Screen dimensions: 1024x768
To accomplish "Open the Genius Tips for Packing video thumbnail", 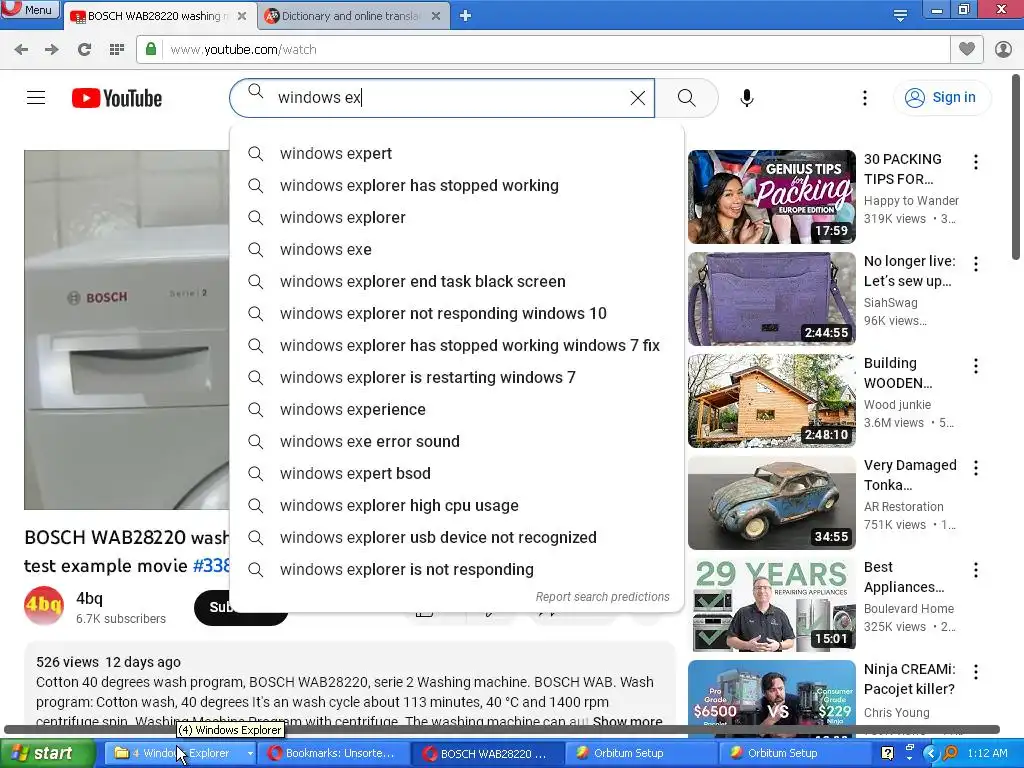I will 771,197.
